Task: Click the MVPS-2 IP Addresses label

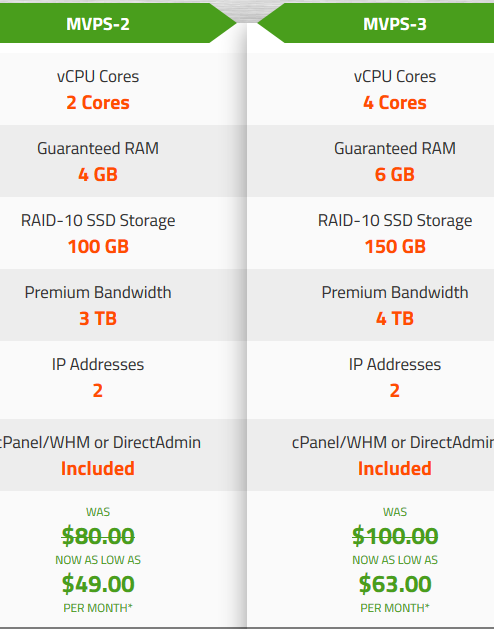Action: point(98,365)
